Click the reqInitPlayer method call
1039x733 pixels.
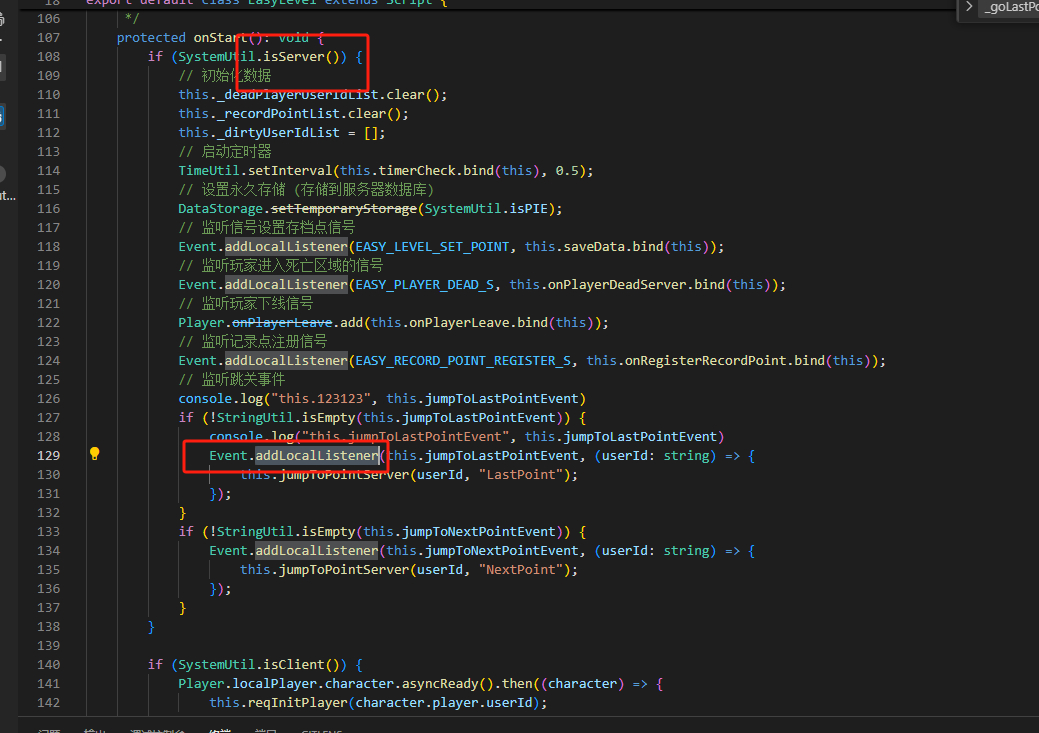click(298, 703)
